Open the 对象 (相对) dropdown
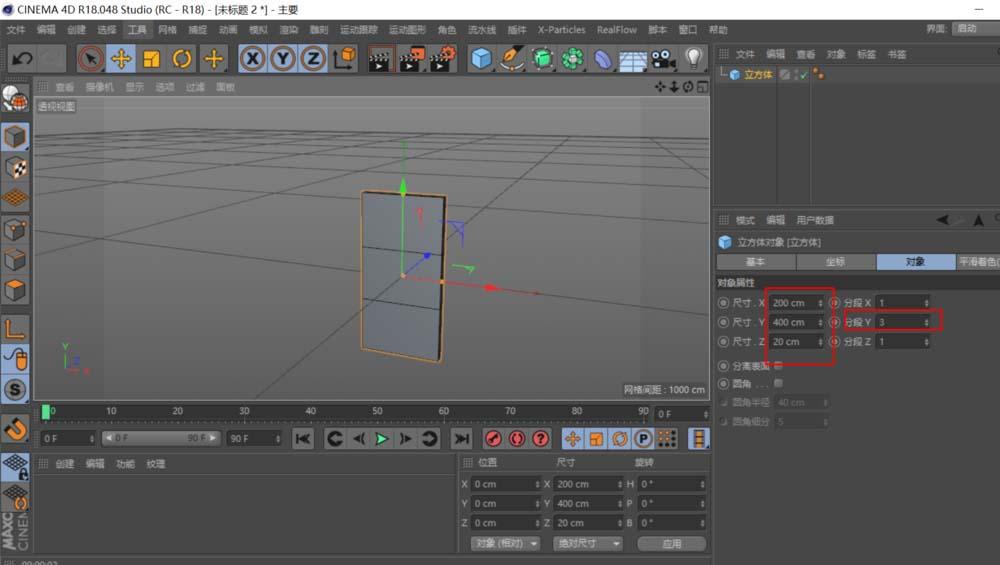This screenshot has height=565, width=1000. (506, 543)
